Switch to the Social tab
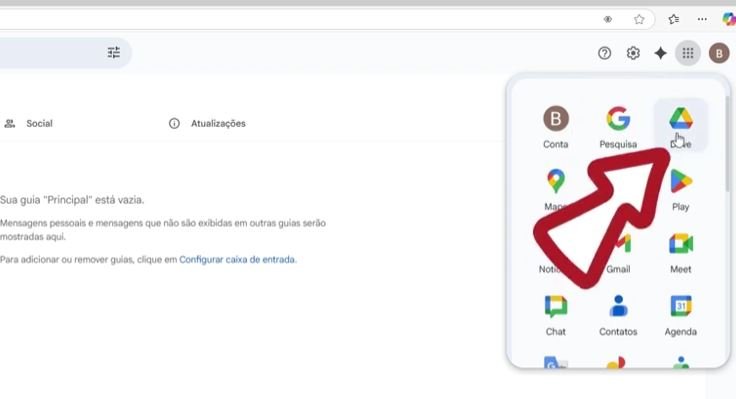 coord(28,123)
